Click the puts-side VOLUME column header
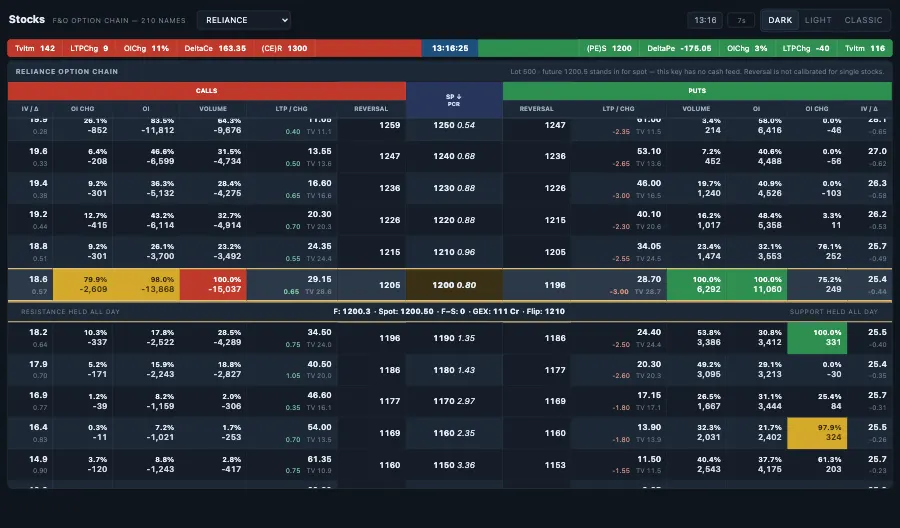 696,108
